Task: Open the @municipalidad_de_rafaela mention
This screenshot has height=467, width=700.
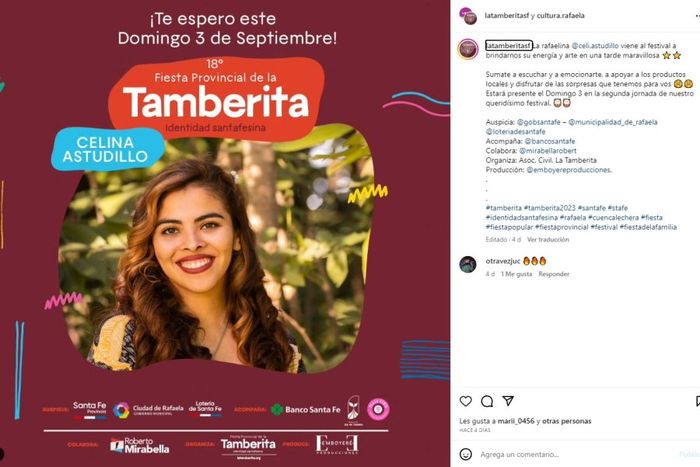Action: (x=612, y=122)
